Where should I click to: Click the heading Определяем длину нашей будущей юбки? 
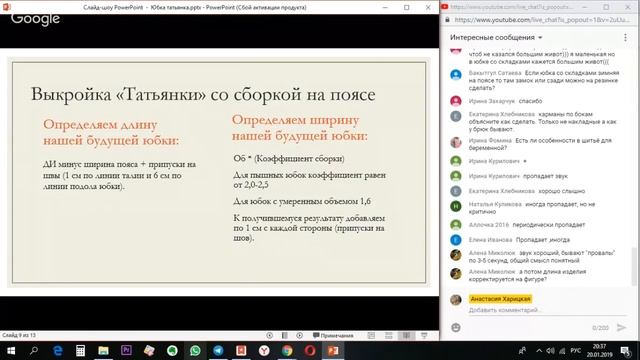111,132
